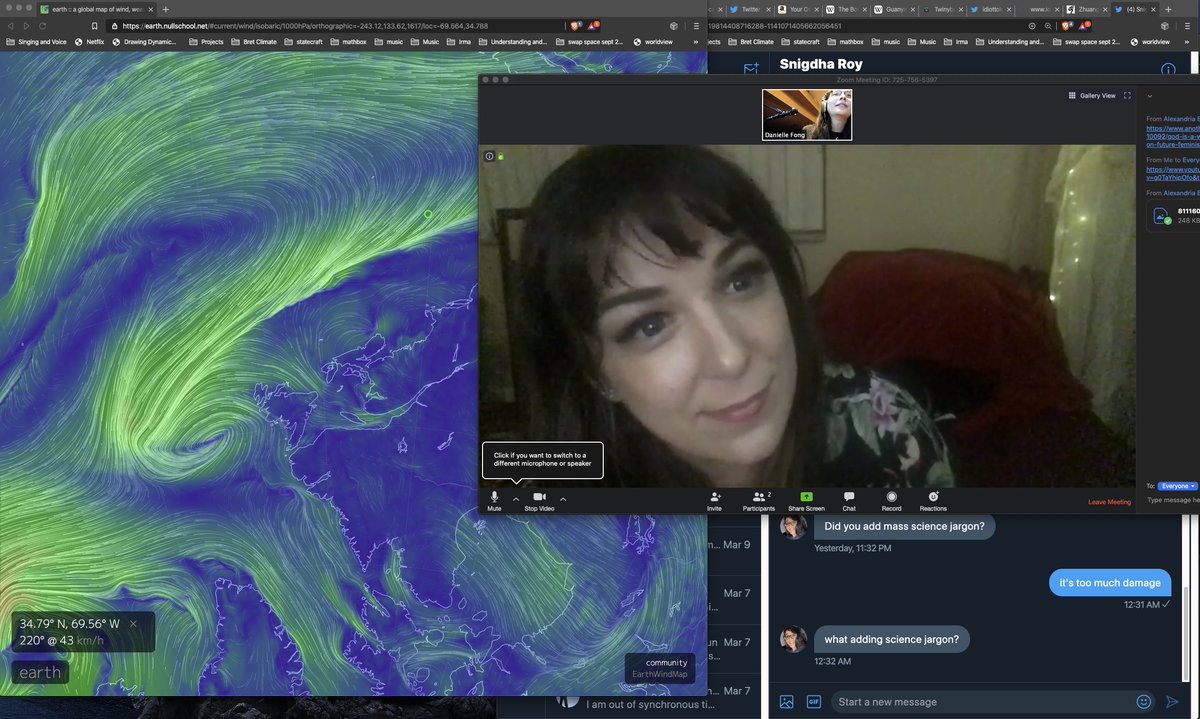
Task: Enter Zoom full screen mode
Action: 1128,96
